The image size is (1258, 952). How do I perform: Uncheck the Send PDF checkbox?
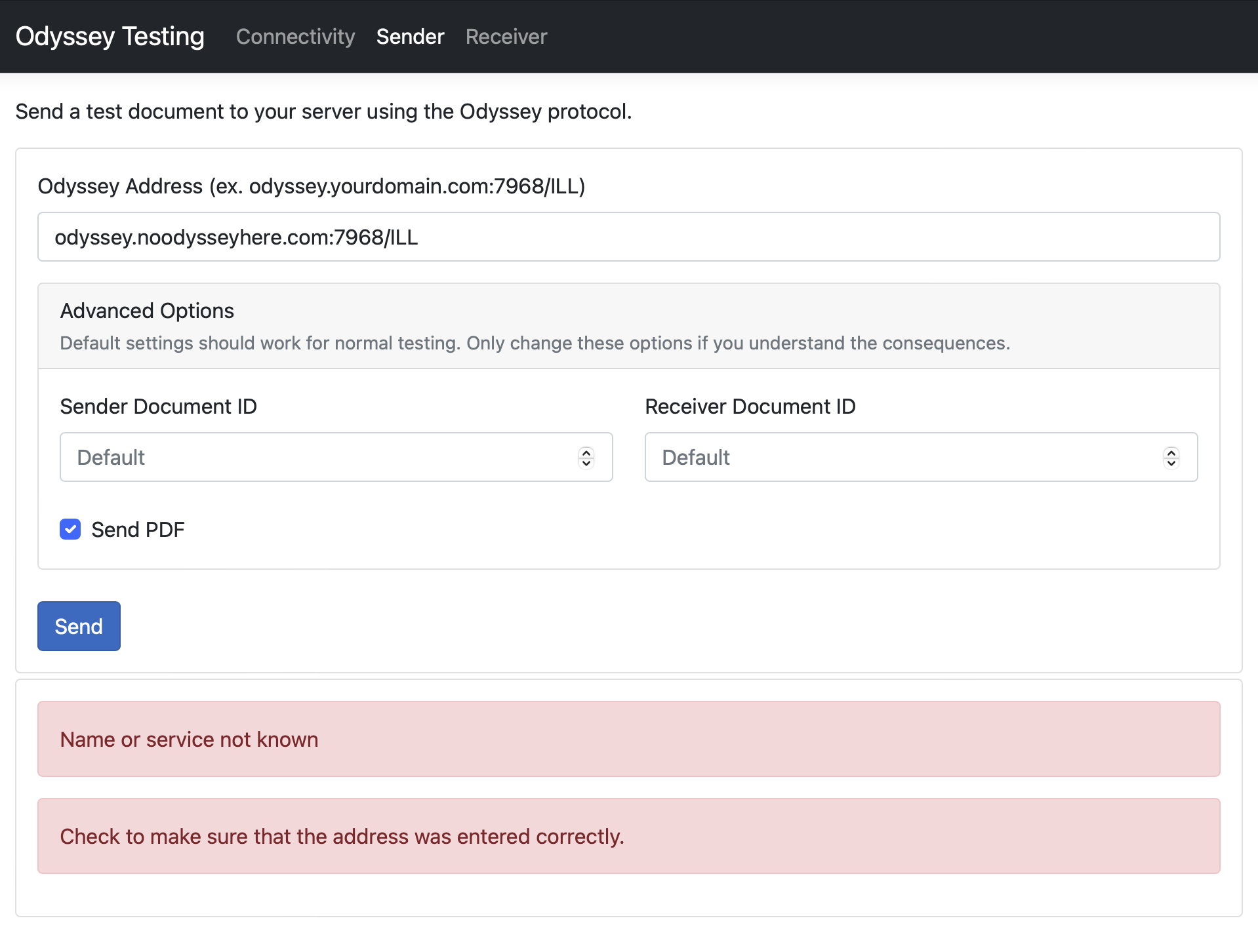pyautogui.click(x=70, y=529)
